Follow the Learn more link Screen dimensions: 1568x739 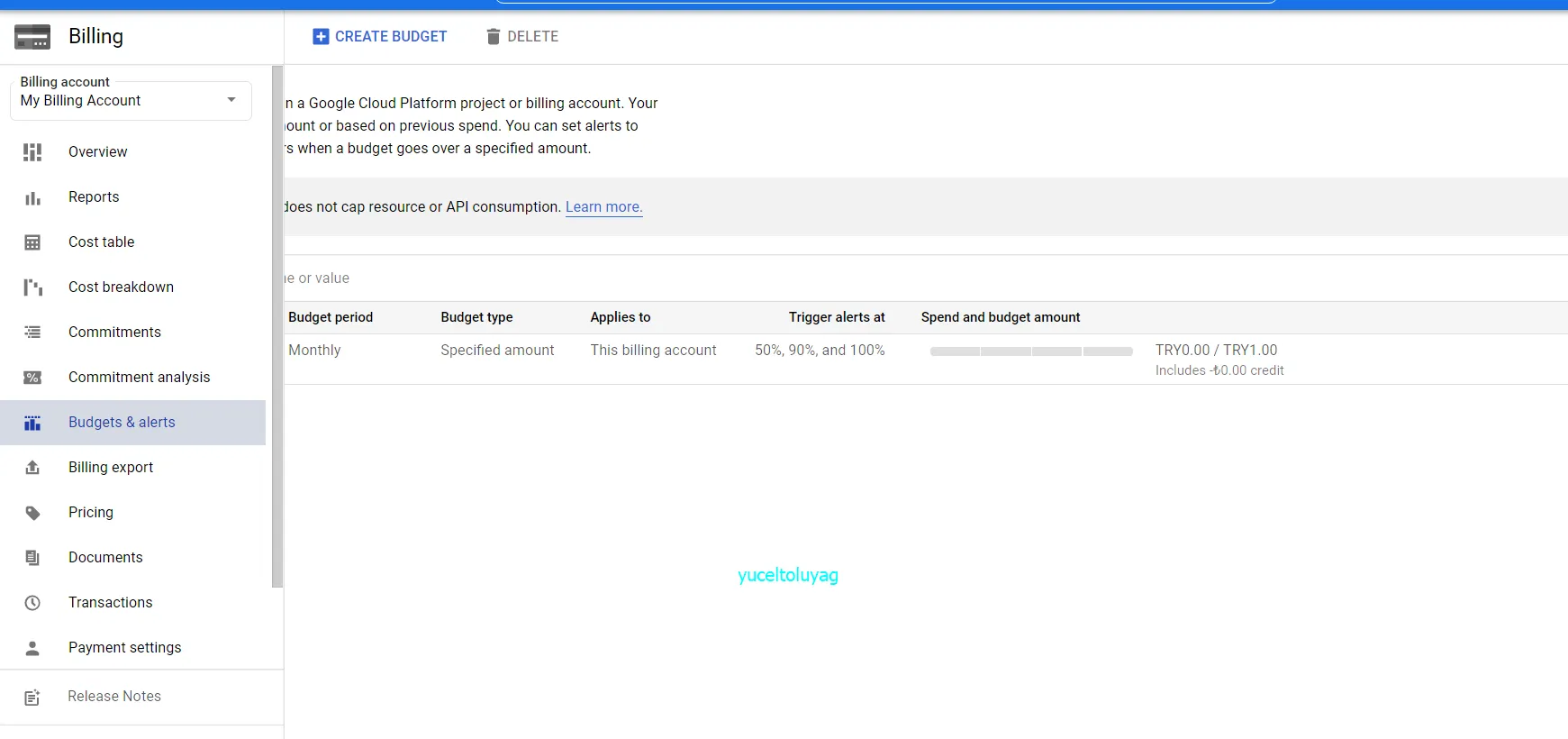603,207
